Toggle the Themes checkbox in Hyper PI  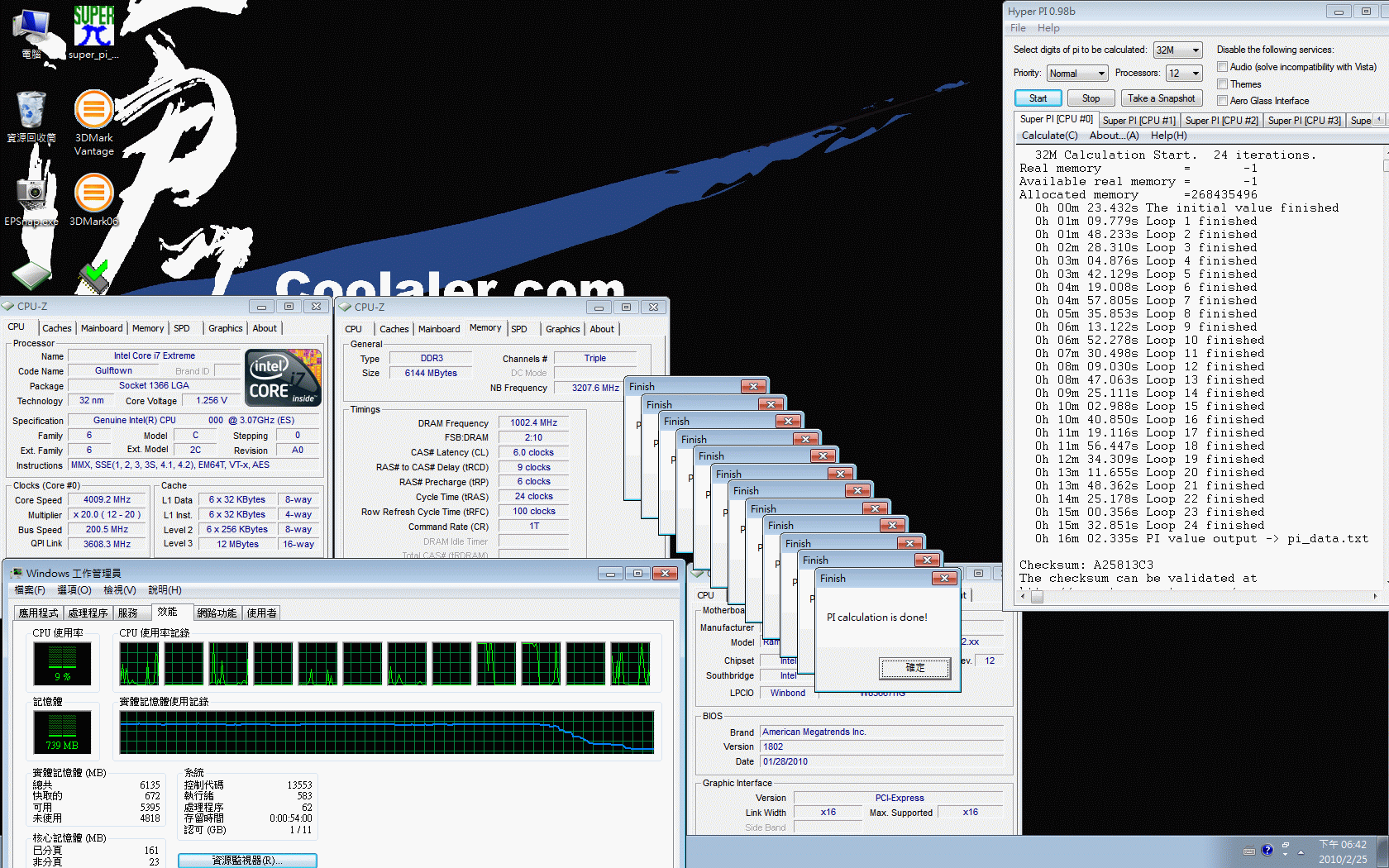tap(1222, 83)
